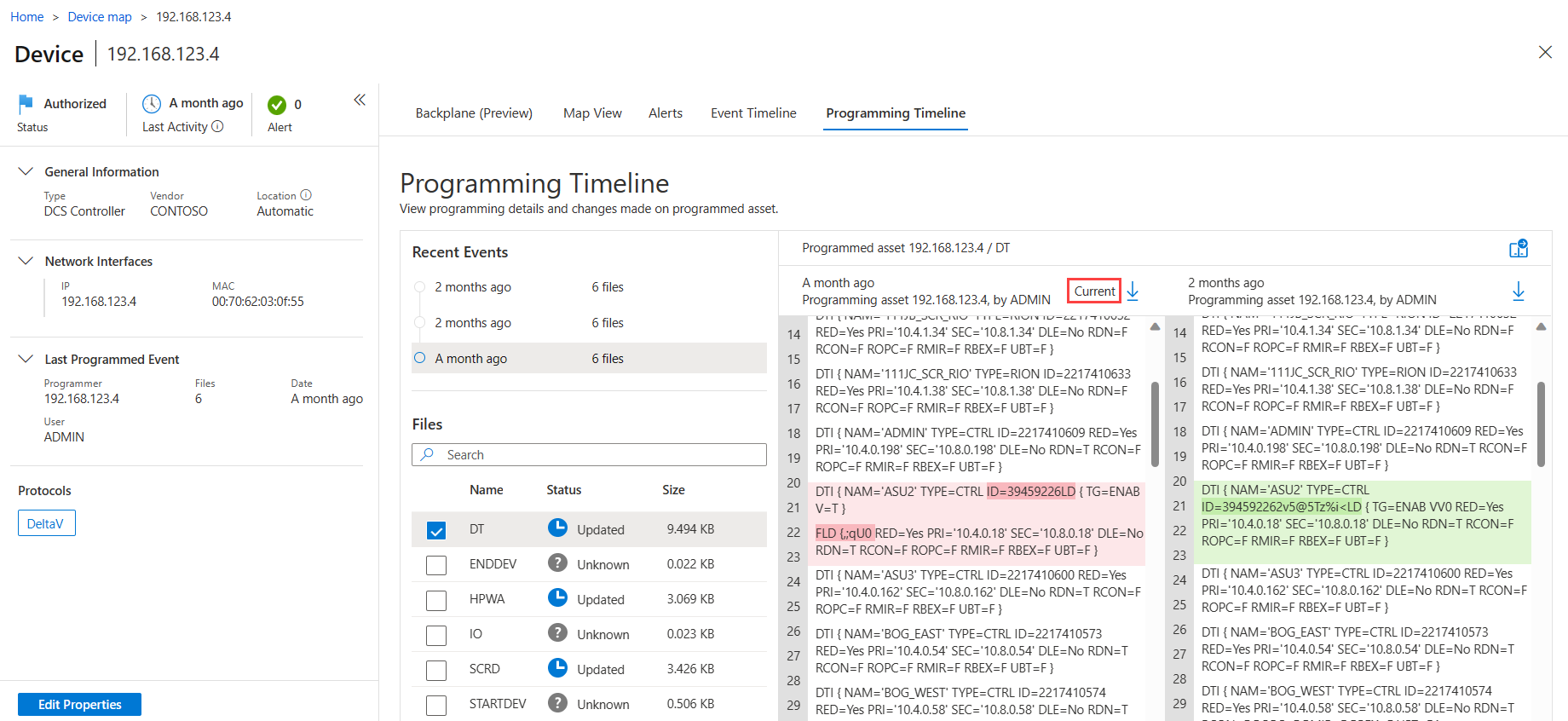Click the Location info icon
This screenshot has height=721, width=1568.
click(x=306, y=195)
